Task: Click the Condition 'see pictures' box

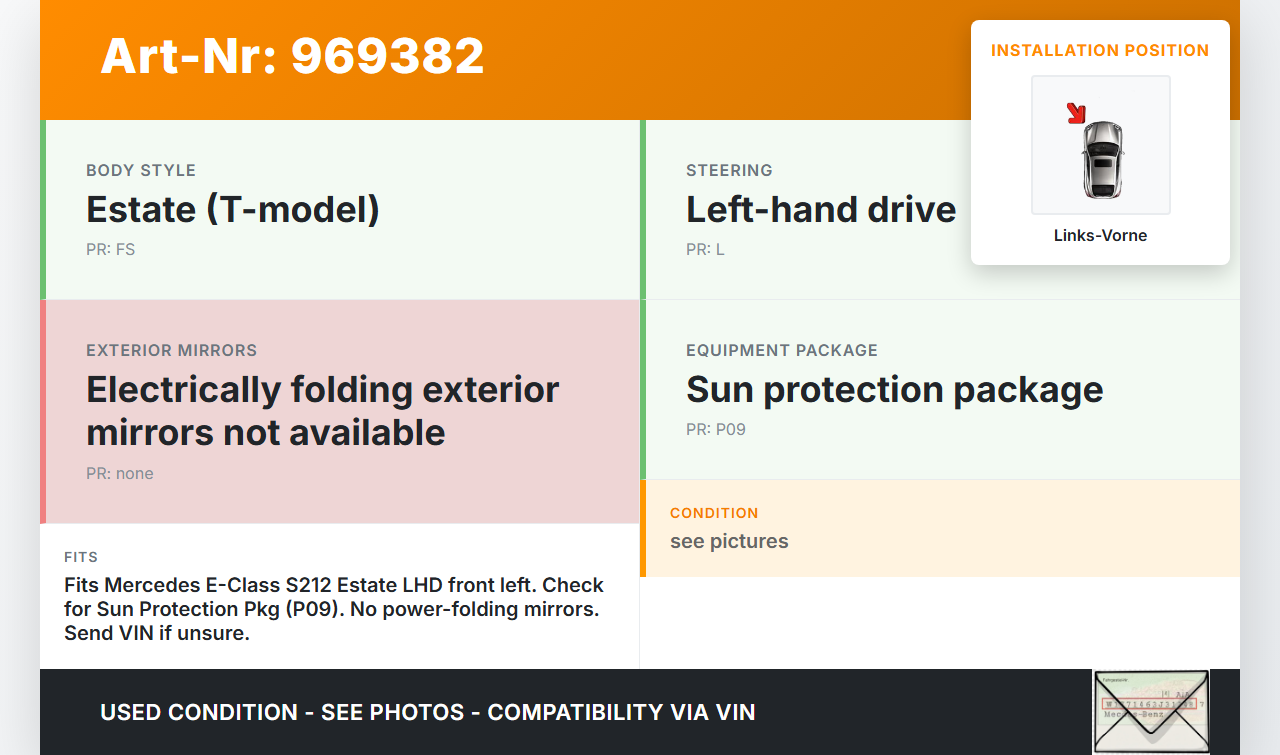Action: pyautogui.click(x=940, y=528)
